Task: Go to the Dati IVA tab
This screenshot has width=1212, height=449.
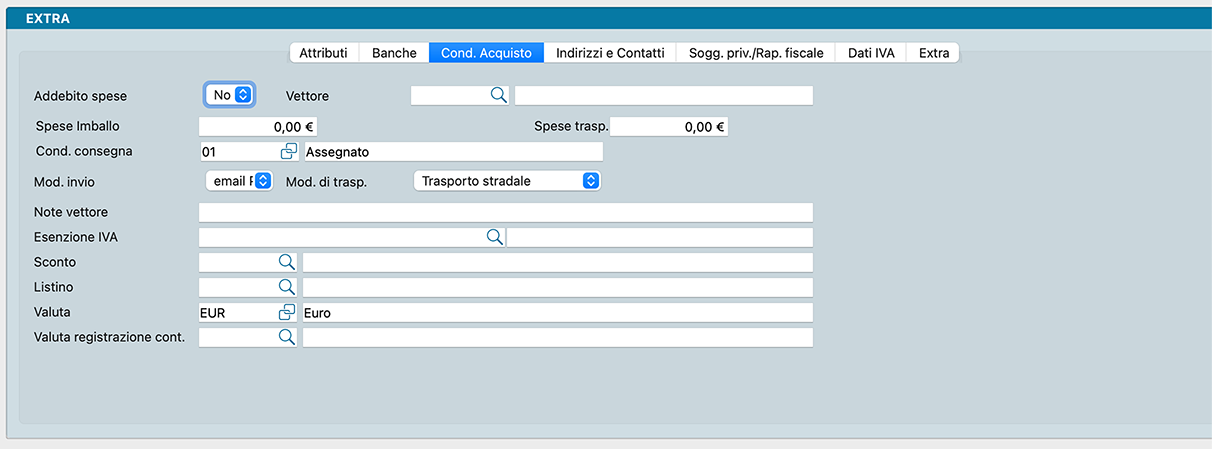Action: point(870,53)
